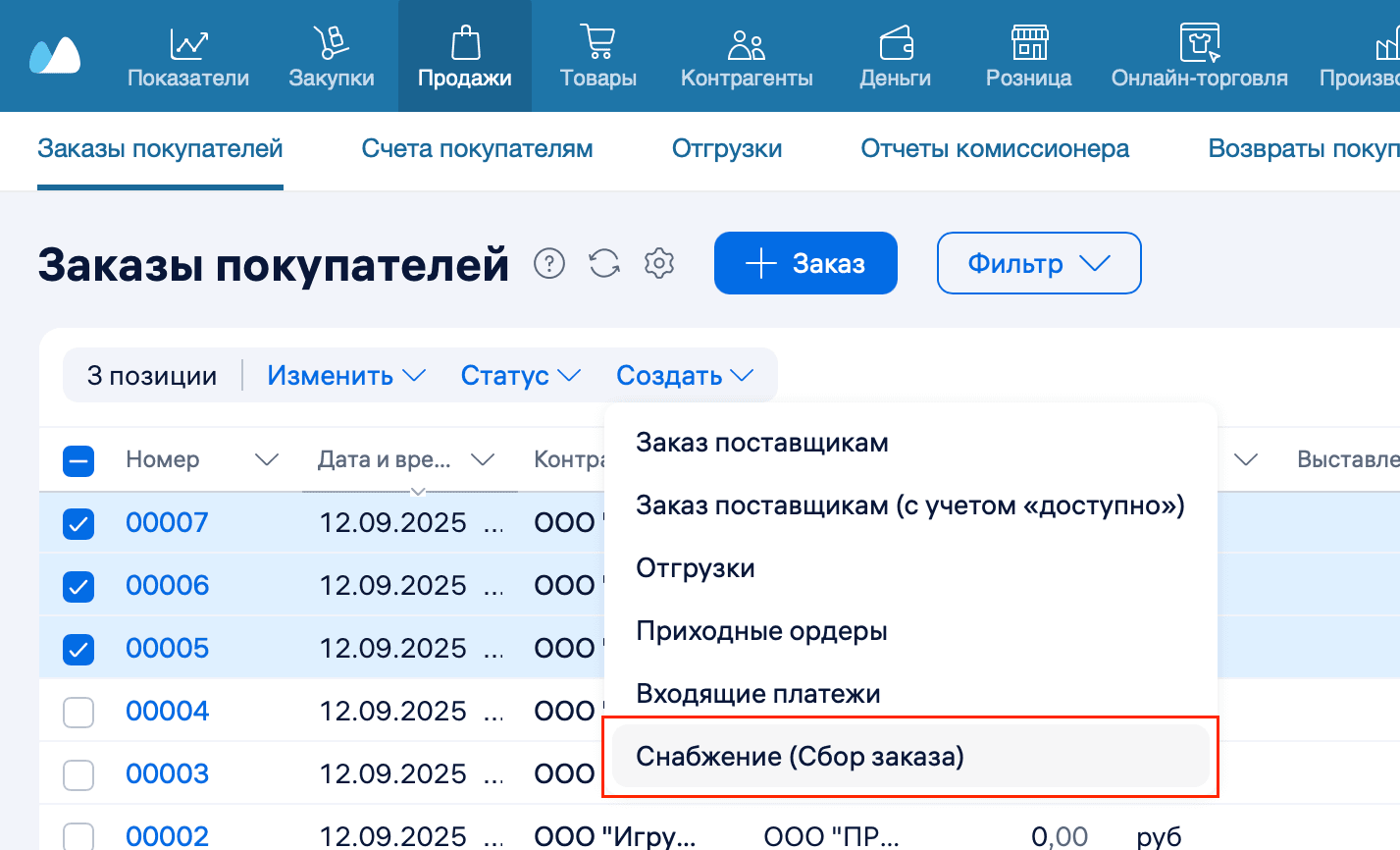Select the checkbox for order 00004
This screenshot has height=850, width=1400.
tap(78, 711)
